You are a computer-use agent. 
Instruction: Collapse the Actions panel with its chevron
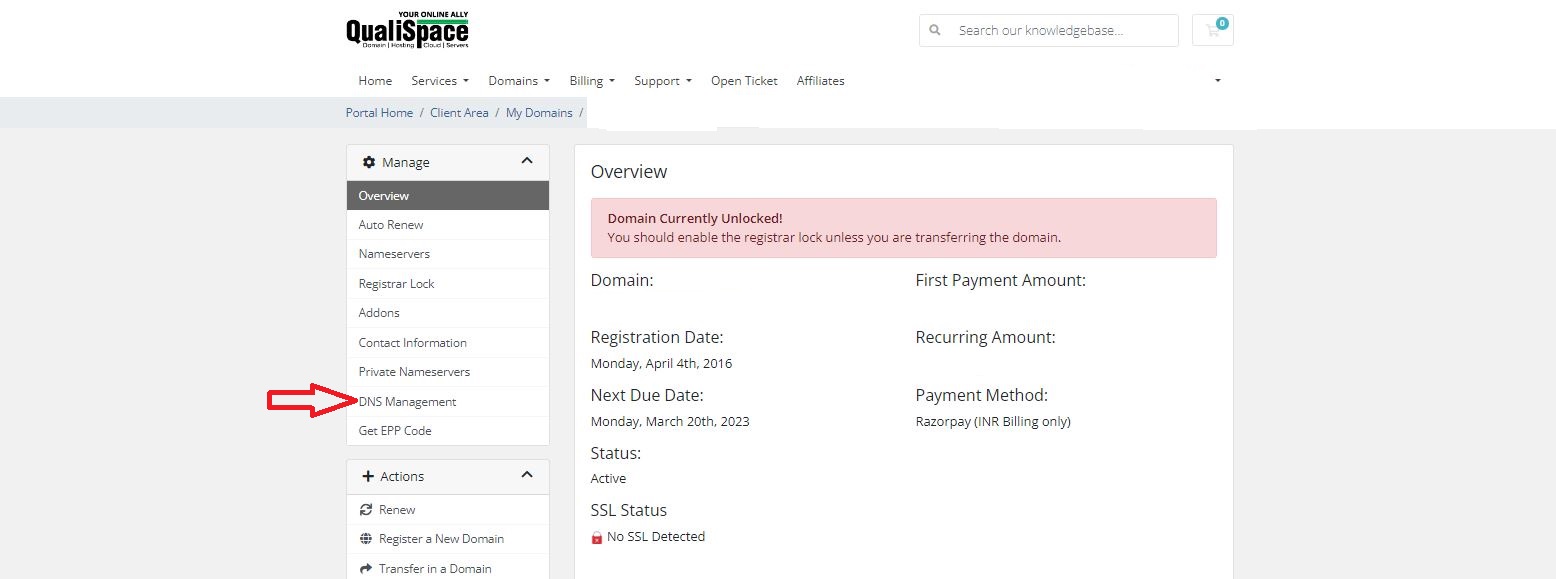click(527, 475)
